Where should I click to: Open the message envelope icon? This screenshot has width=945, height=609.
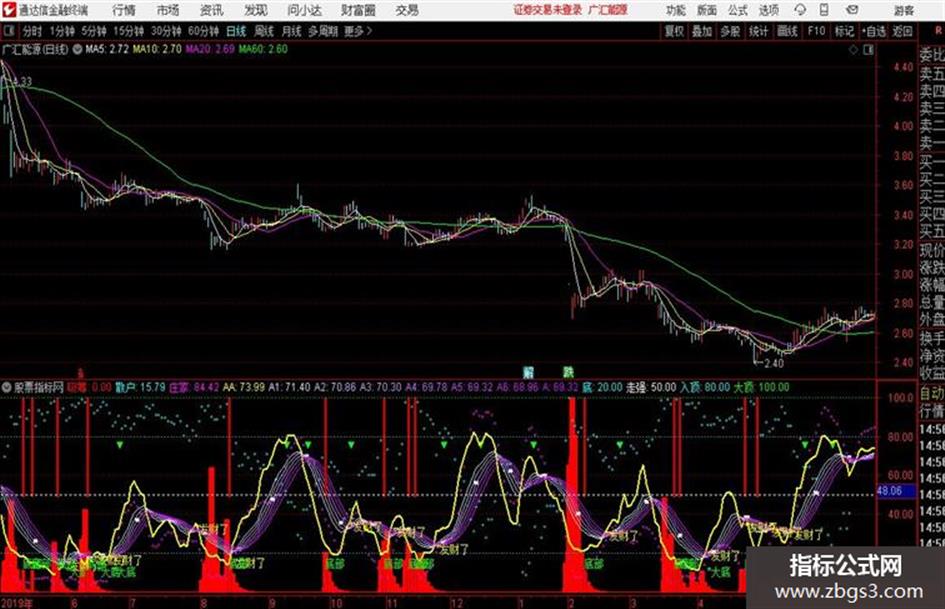click(x=852, y=10)
